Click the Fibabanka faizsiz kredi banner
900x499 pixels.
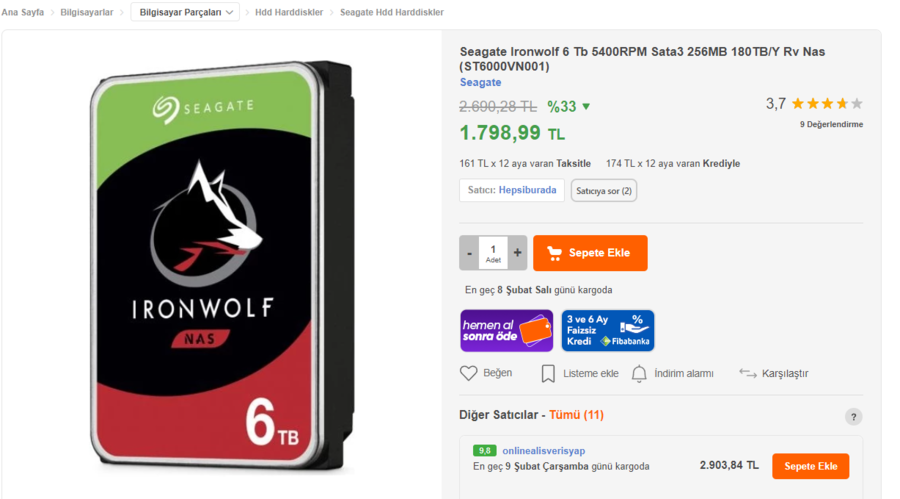608,331
